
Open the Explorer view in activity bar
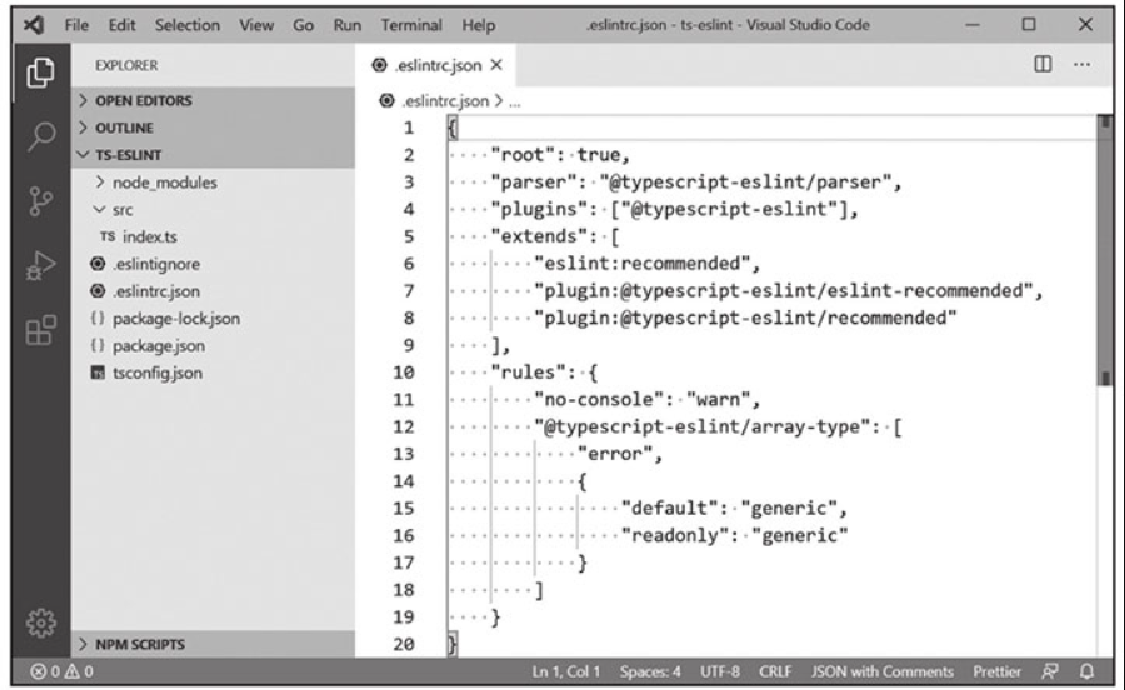[x=40, y=72]
